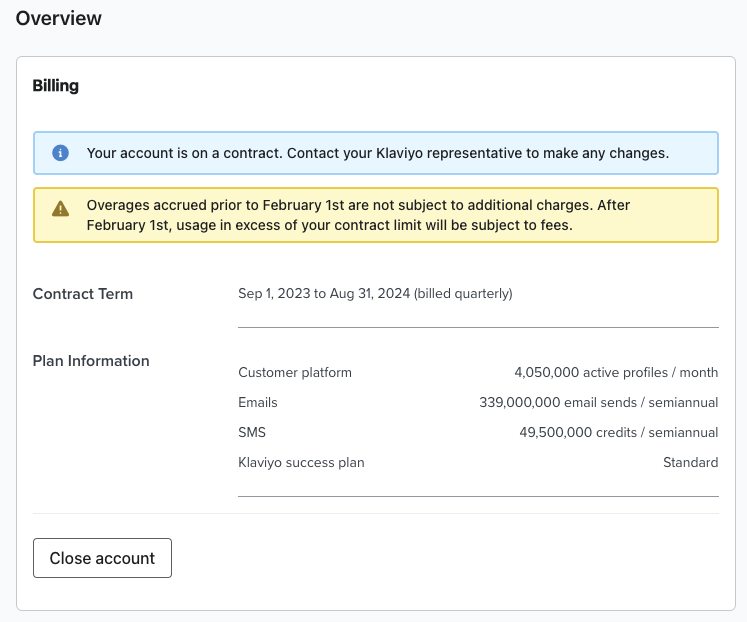The height and width of the screenshot is (622, 747).
Task: Click the billed quarterly note
Action: tap(463, 294)
